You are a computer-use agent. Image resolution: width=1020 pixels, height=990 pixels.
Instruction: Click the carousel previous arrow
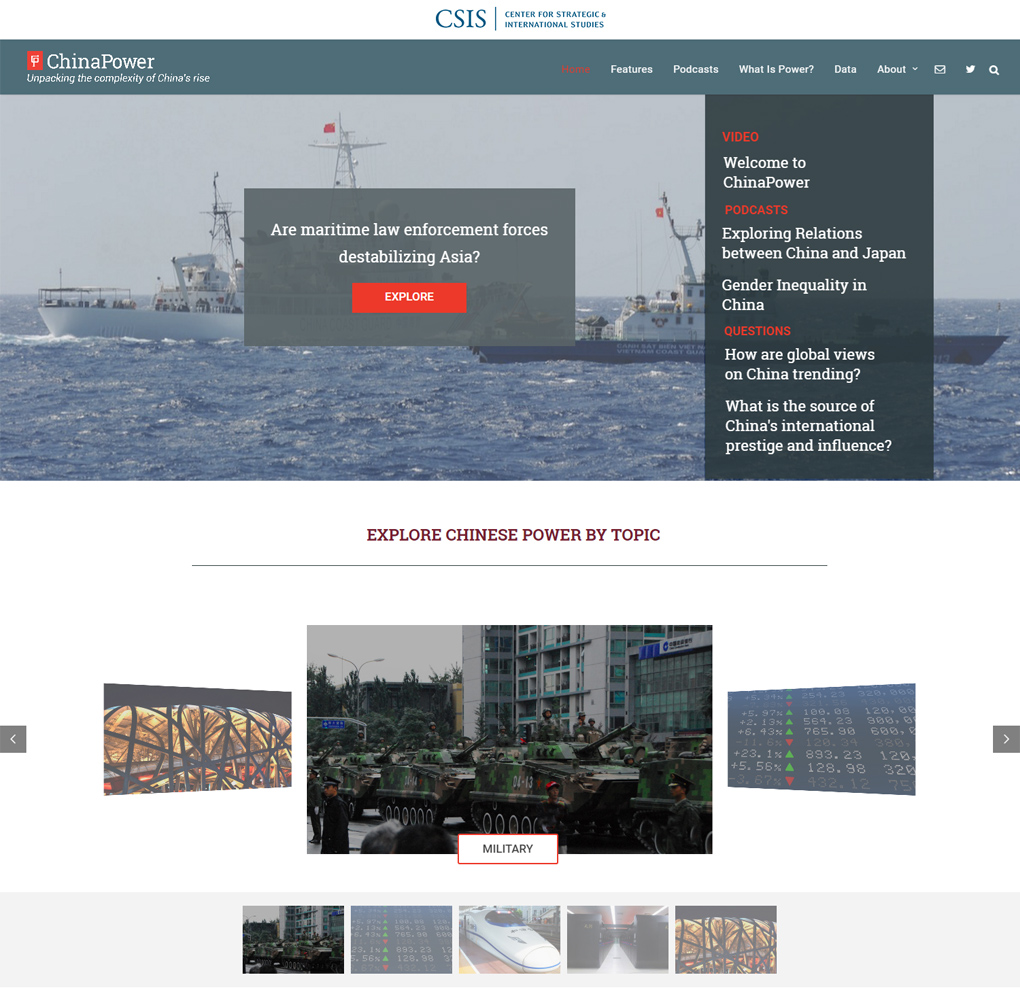[13, 739]
